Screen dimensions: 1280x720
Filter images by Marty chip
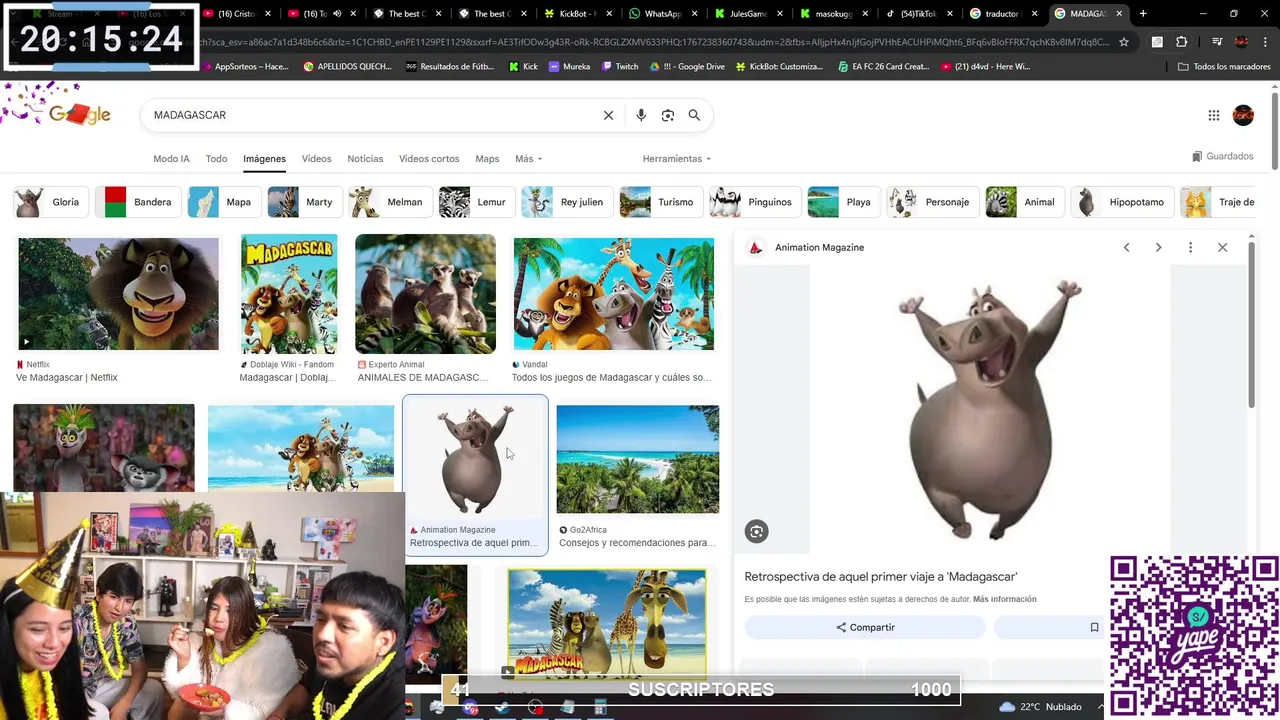point(304,202)
